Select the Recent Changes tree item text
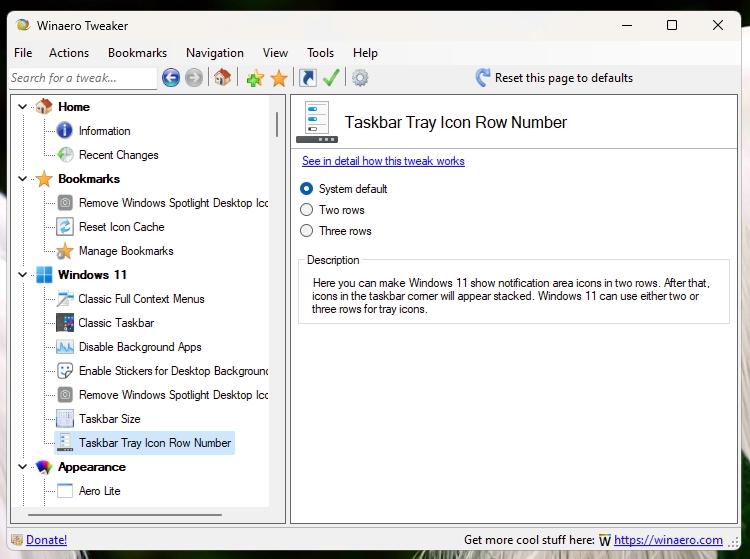 click(x=118, y=154)
